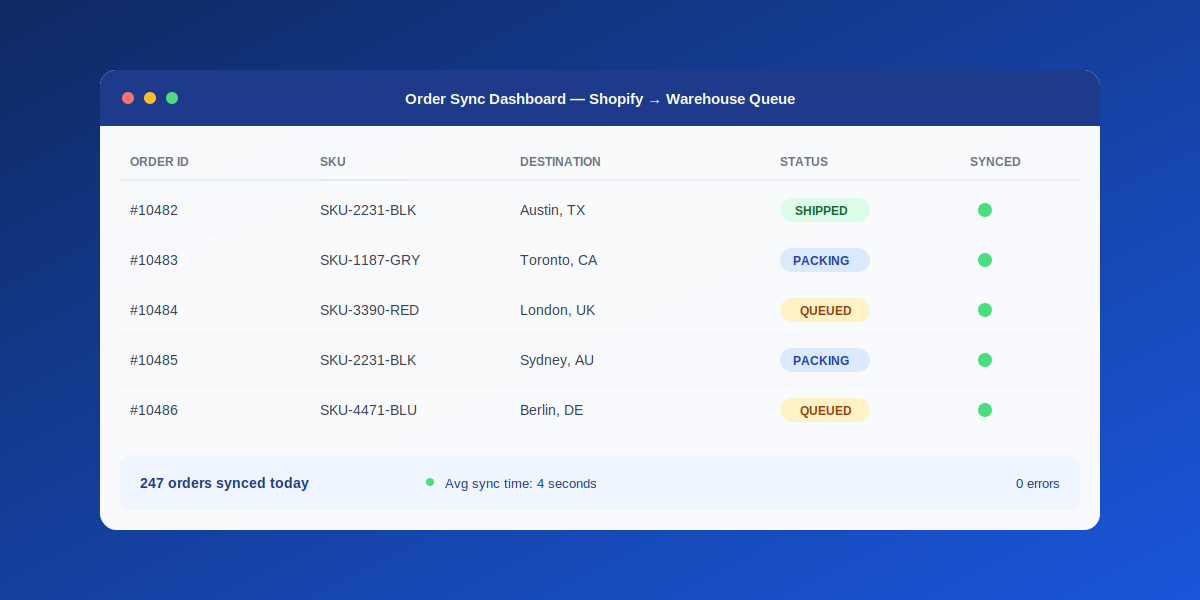Click the ORDER ID column header
The width and height of the screenshot is (1200, 600).
(x=159, y=162)
